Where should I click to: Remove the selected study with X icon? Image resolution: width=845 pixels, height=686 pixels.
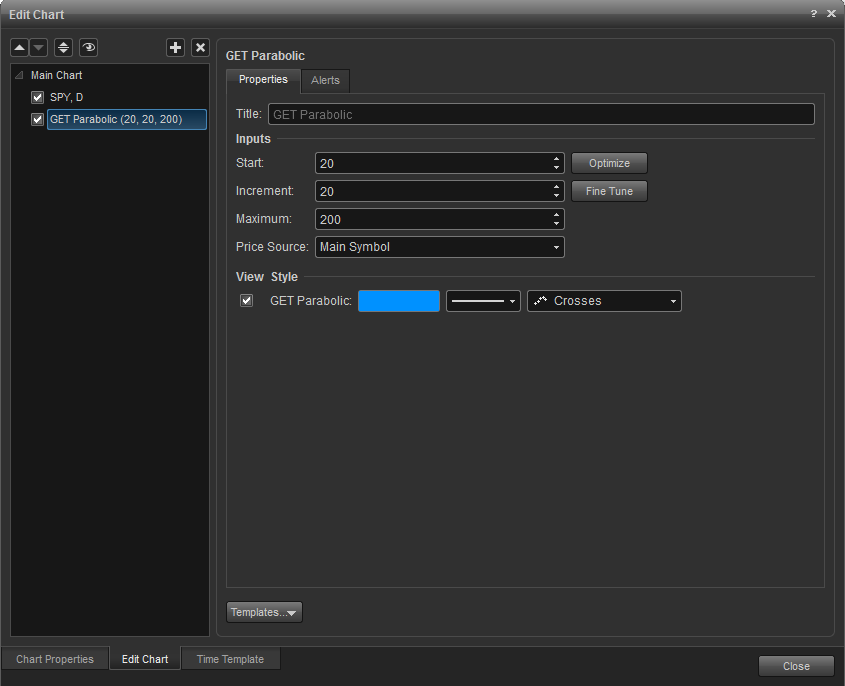[x=200, y=48]
